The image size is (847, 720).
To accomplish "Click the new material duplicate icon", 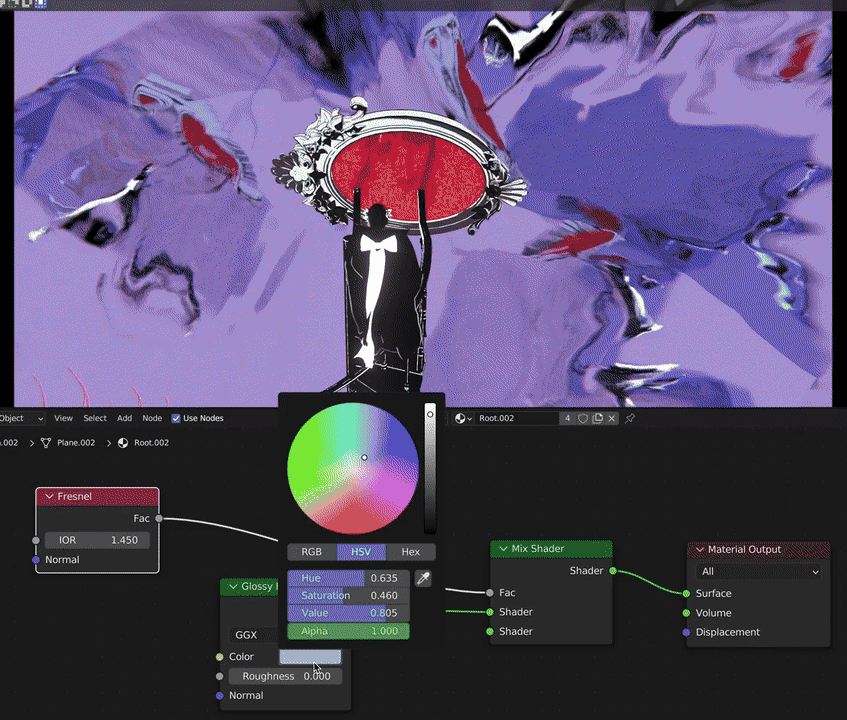I will (x=598, y=418).
